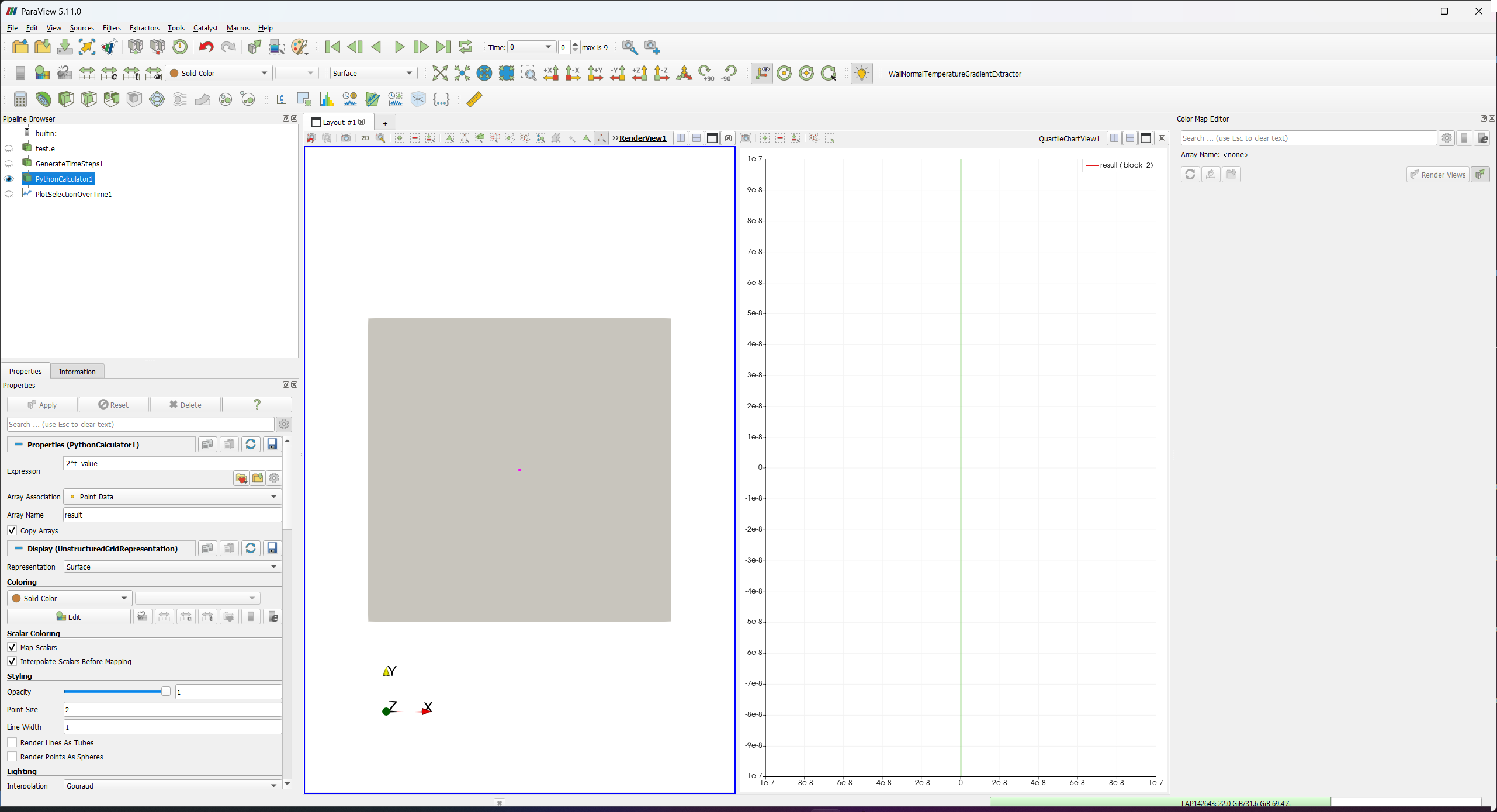Click the Opacity slider handle
The image size is (1497, 812).
tap(166, 692)
